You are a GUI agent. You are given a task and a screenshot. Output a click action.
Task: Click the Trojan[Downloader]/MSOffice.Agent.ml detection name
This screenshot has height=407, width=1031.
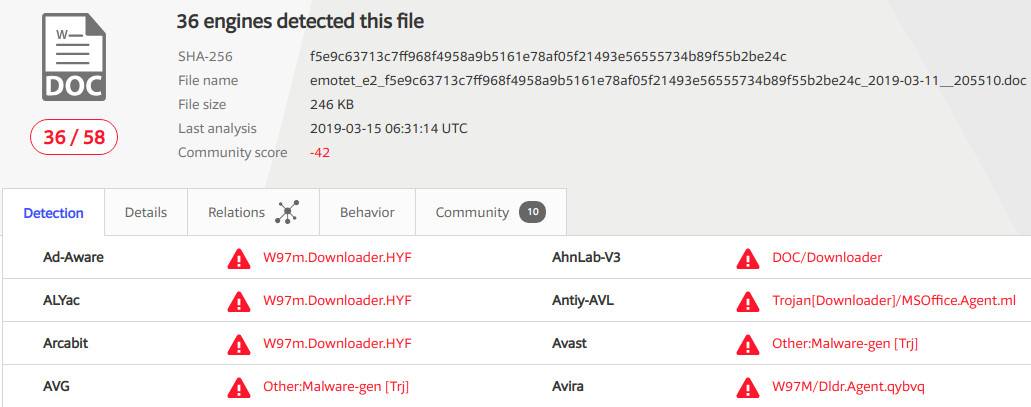[894, 300]
